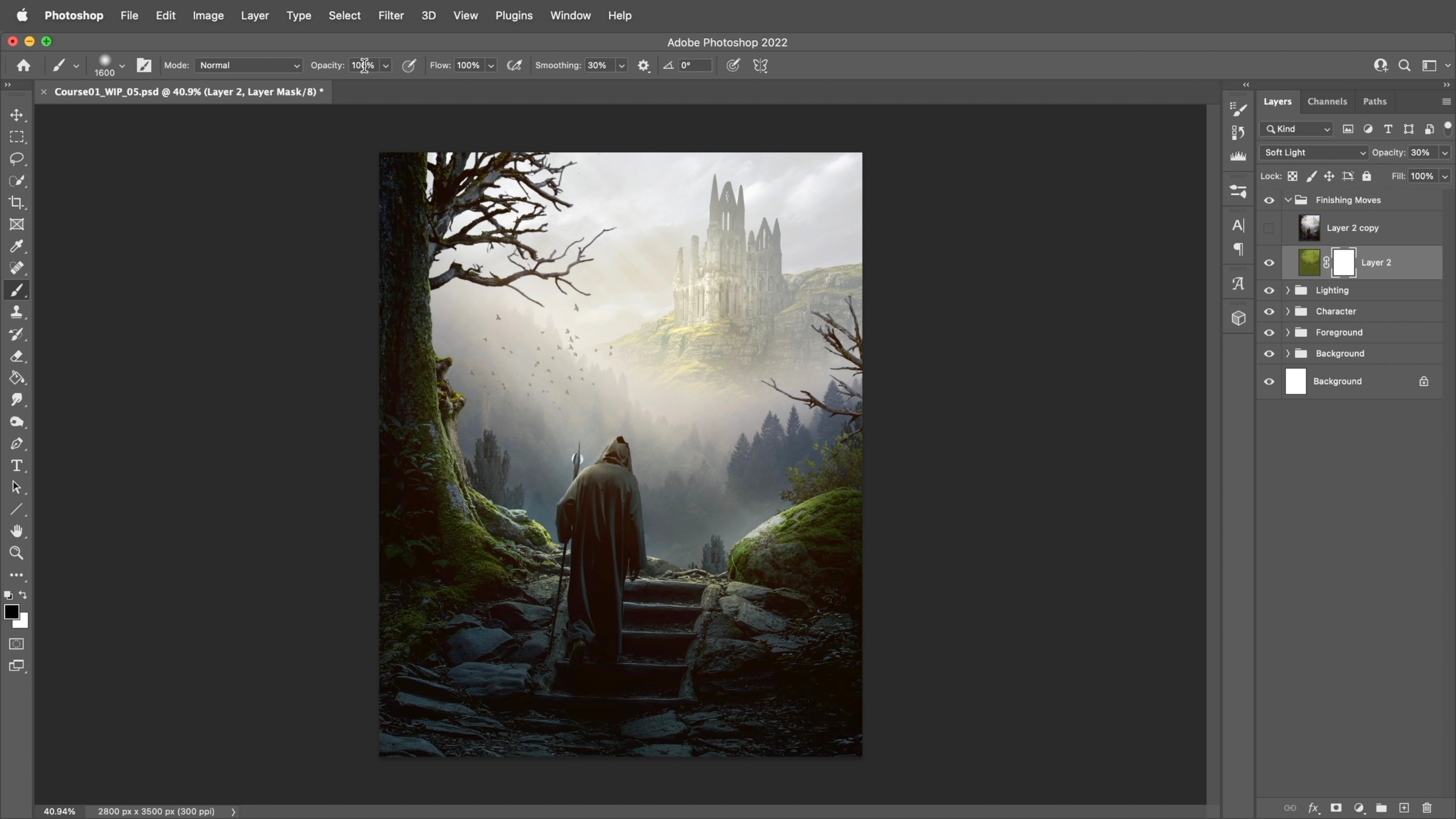Expand the Character group
1456x819 pixels.
pyautogui.click(x=1288, y=312)
